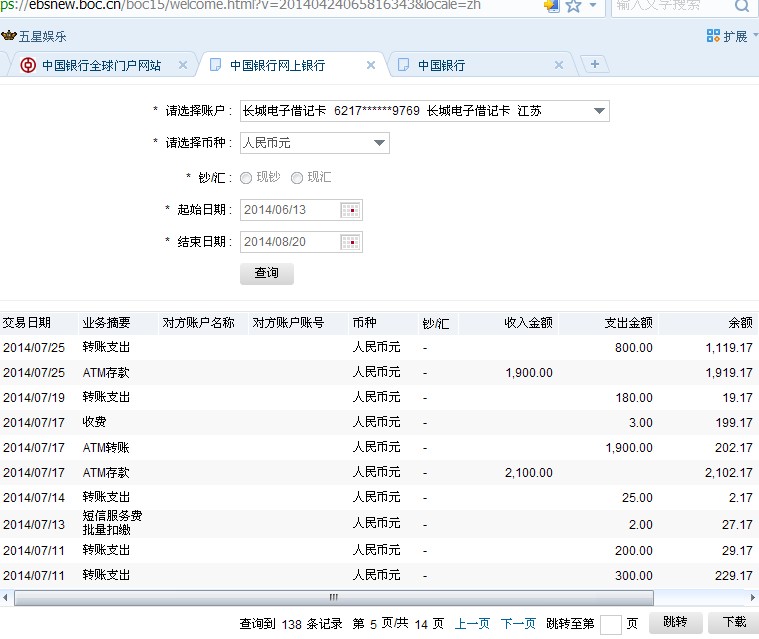This screenshot has width=759, height=639.
Task: Expand the 人民币元 currency dropdown
Action: [379, 143]
